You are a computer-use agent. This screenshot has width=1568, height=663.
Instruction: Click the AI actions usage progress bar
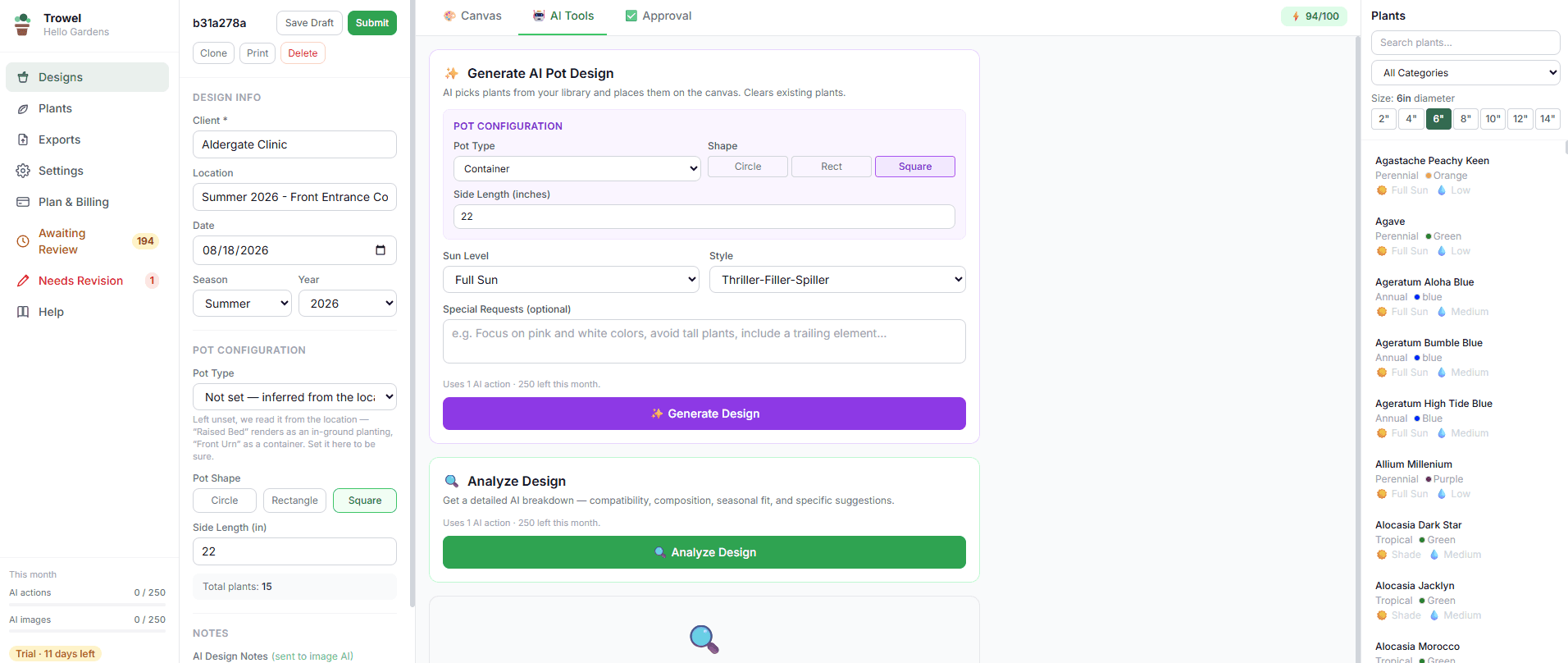(x=87, y=605)
